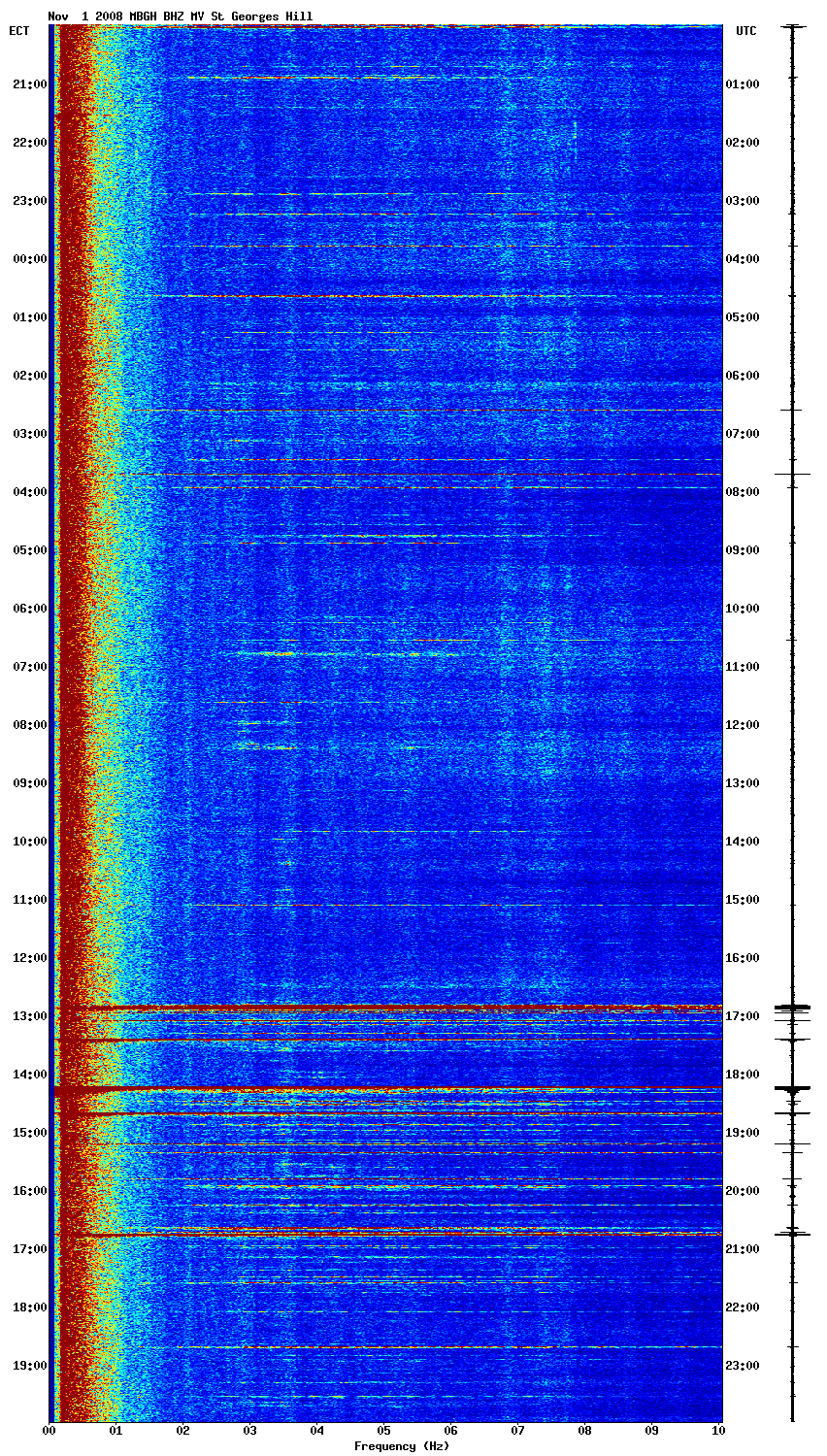Click the 10 frequency axis tick label
827x1456 pixels.
point(718,1431)
